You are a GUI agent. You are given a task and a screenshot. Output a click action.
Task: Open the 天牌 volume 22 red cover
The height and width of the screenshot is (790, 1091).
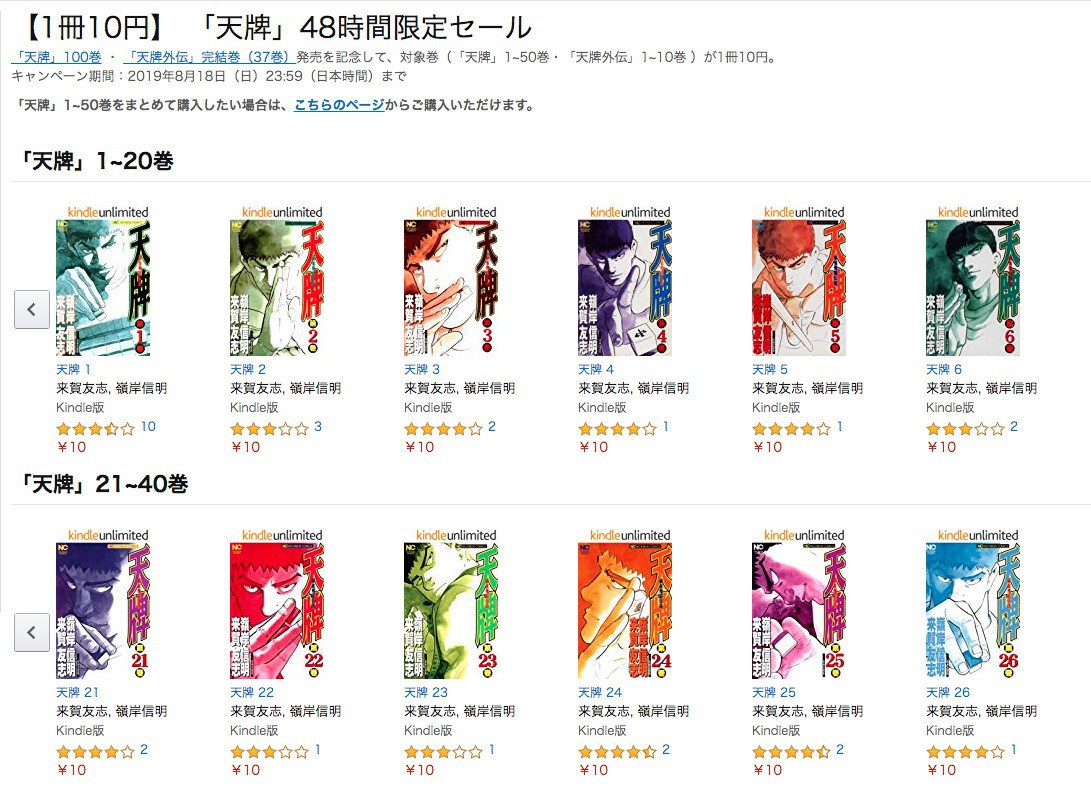pyautogui.click(x=277, y=611)
